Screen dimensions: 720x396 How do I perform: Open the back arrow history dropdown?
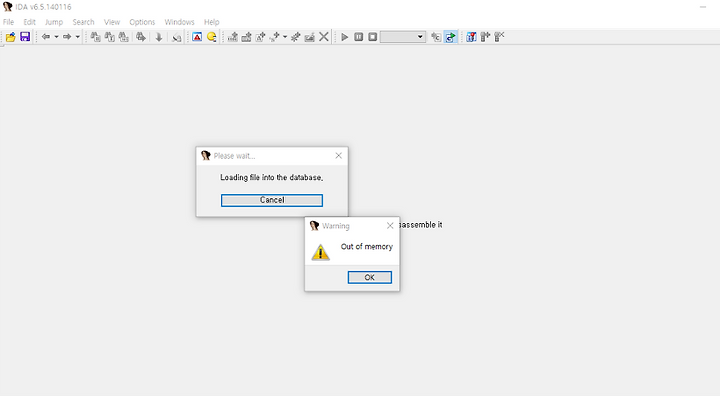point(56,37)
